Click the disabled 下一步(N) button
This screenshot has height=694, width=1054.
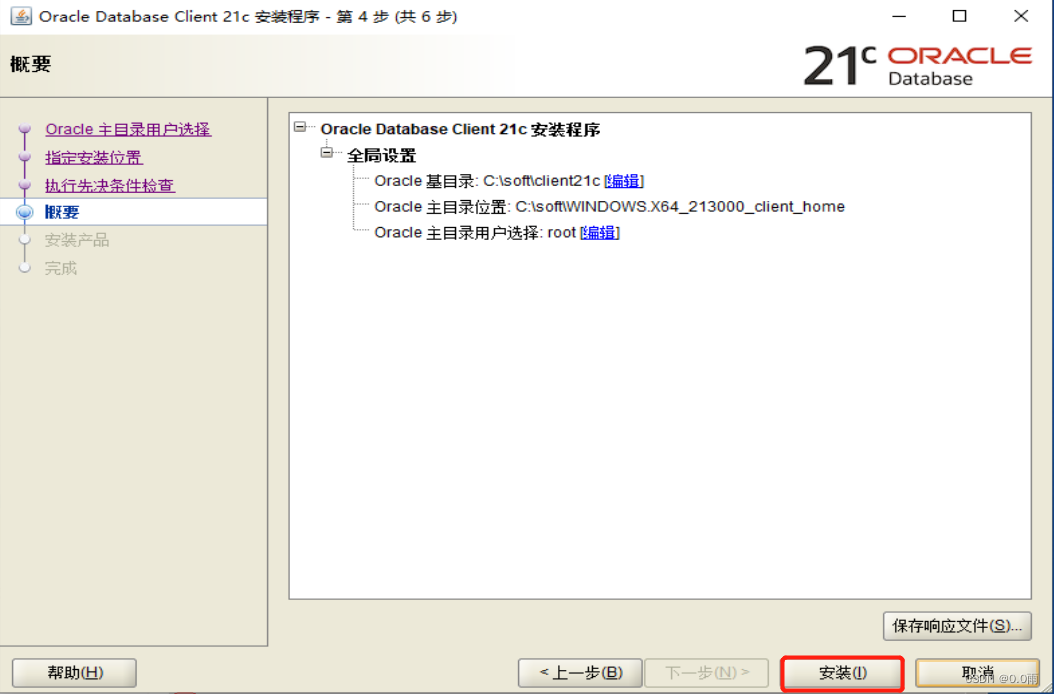[706, 672]
